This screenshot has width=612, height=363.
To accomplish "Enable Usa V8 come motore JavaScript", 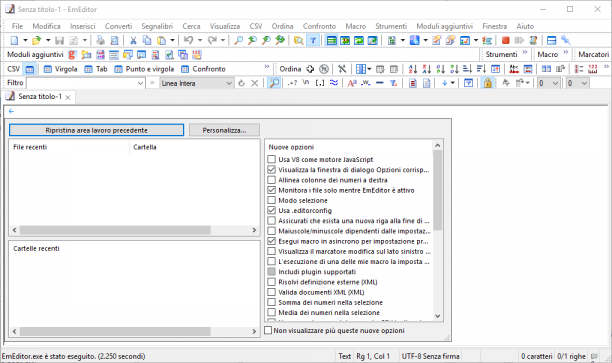I will click(272, 159).
